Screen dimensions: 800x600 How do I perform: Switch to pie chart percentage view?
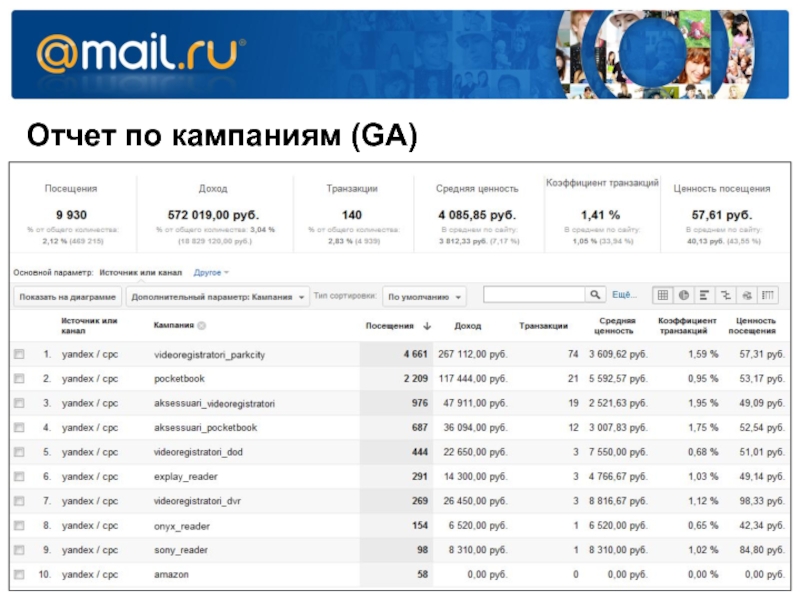[x=684, y=295]
